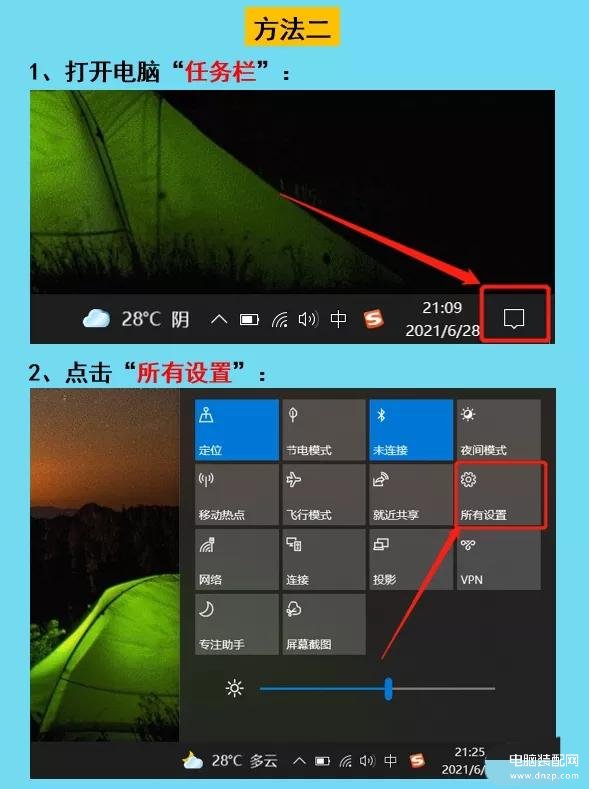Toggle Bluetooth 未连接 tile
This screenshot has width=589, height=789.
click(x=411, y=430)
